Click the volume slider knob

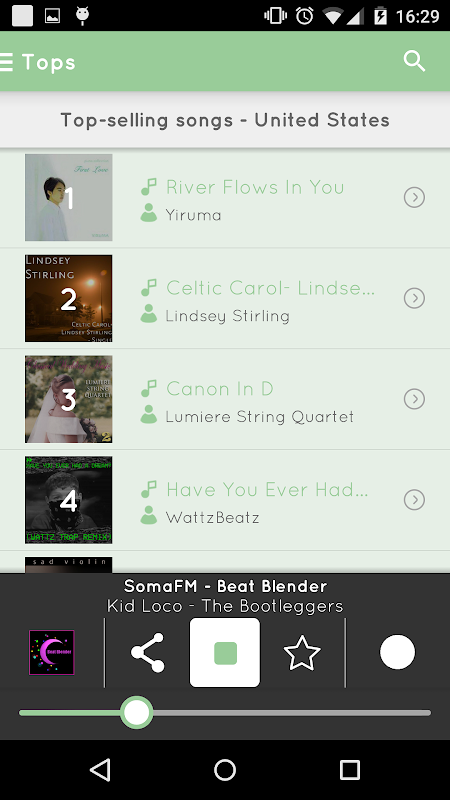point(137,713)
